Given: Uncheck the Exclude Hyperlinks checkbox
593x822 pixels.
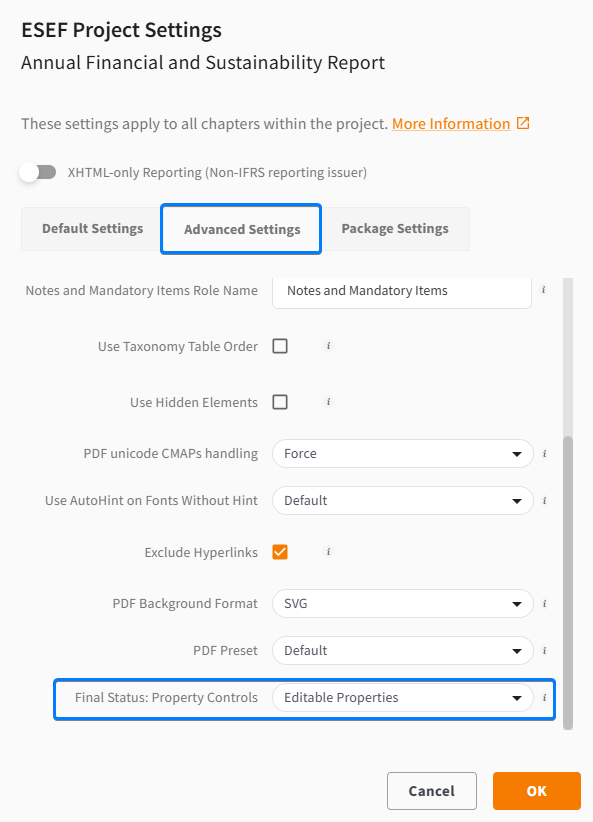Looking at the screenshot, I should [280, 552].
